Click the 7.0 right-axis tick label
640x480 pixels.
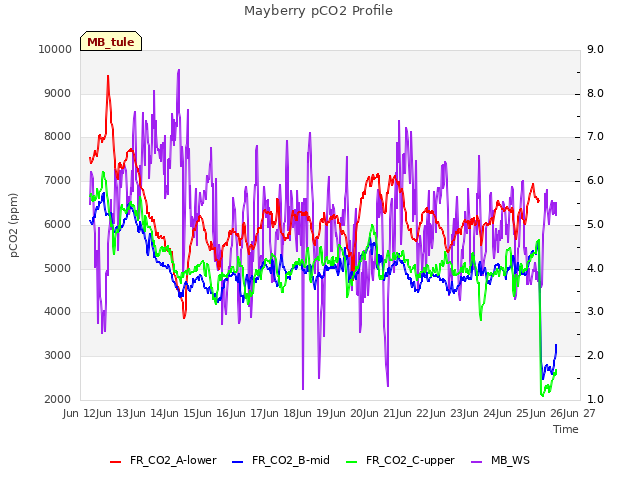pos(596,137)
